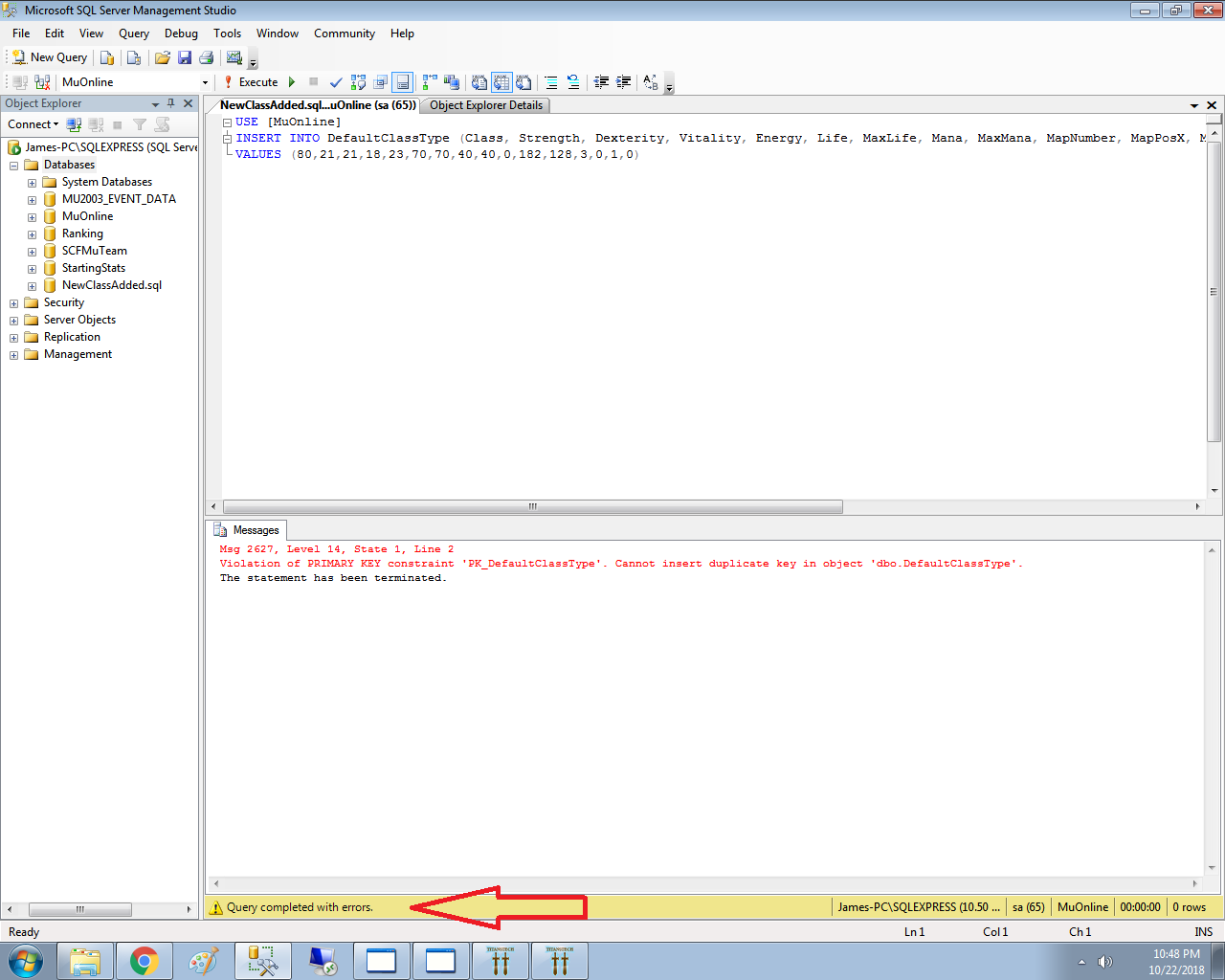Viewport: 1225px width, 980px height.
Task: Close the Object Explorer panel
Action: click(188, 103)
